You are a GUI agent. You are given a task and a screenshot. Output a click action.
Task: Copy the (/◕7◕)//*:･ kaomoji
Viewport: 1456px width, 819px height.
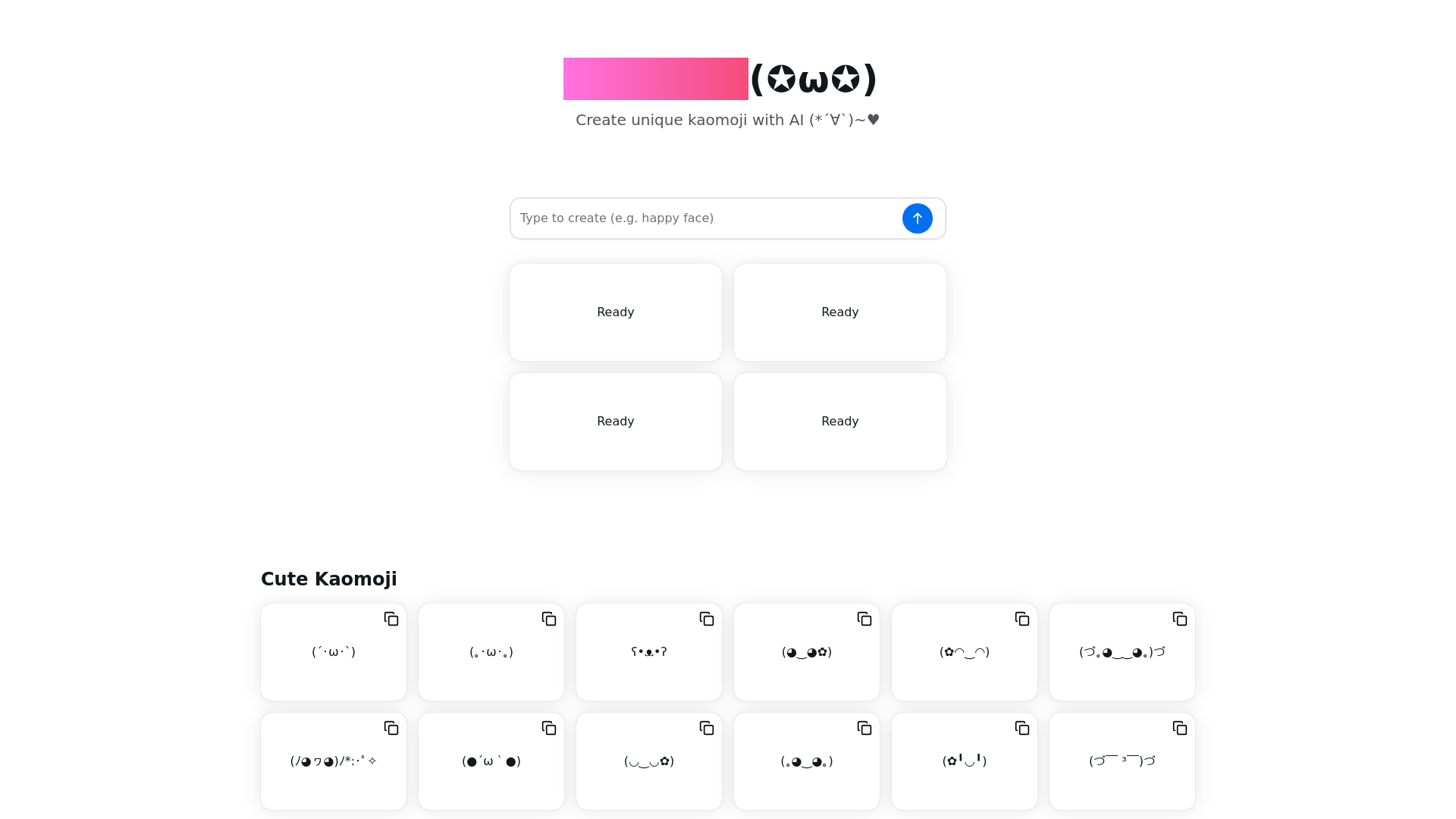390,728
